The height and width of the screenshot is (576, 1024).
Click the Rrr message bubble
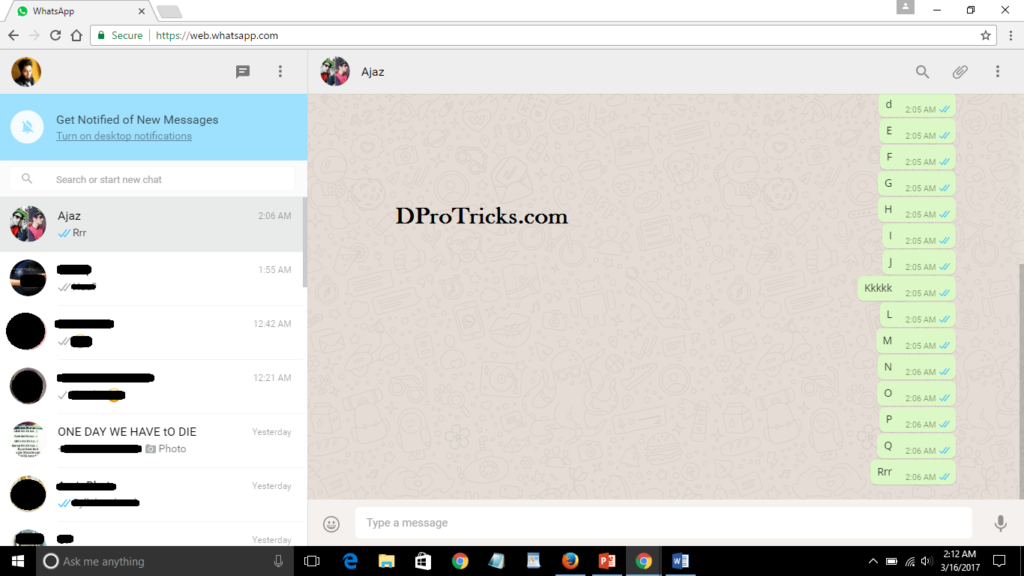coord(913,473)
